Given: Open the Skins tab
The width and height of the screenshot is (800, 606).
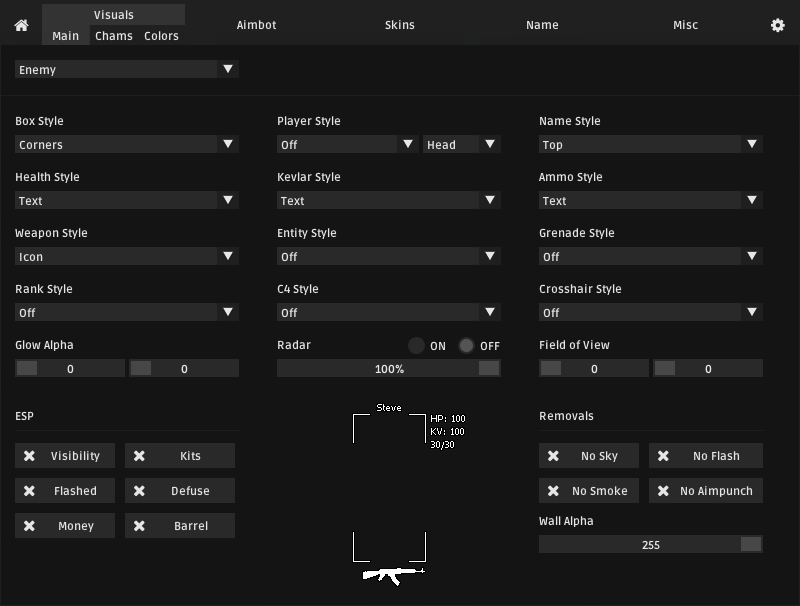Looking at the screenshot, I should coord(399,25).
